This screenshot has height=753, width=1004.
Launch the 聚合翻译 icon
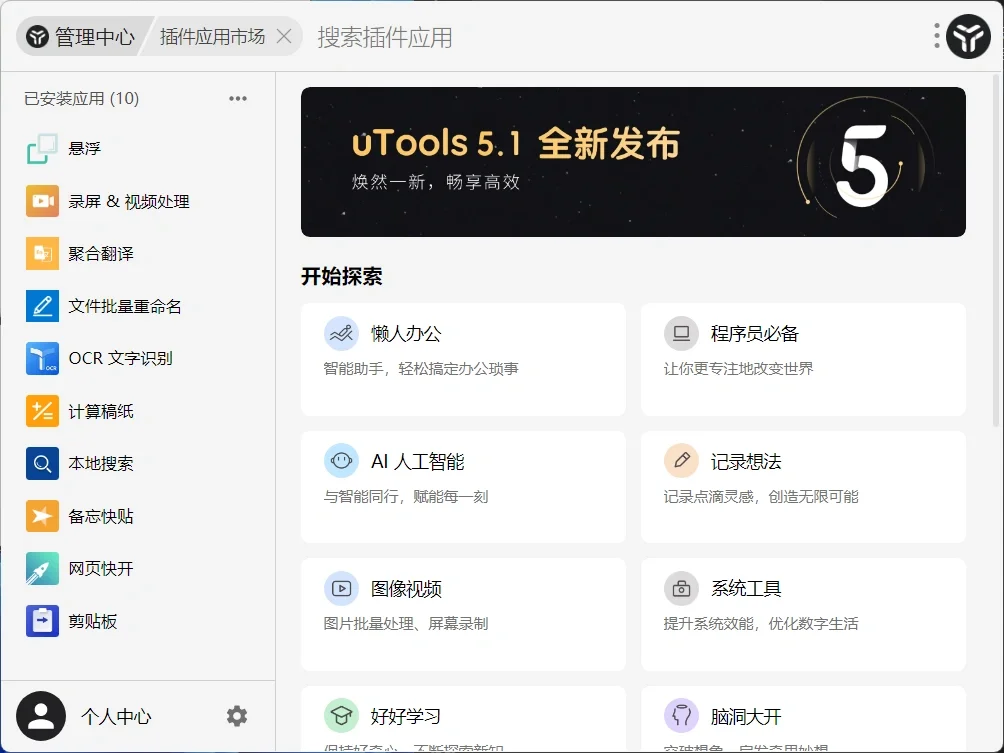(42, 254)
